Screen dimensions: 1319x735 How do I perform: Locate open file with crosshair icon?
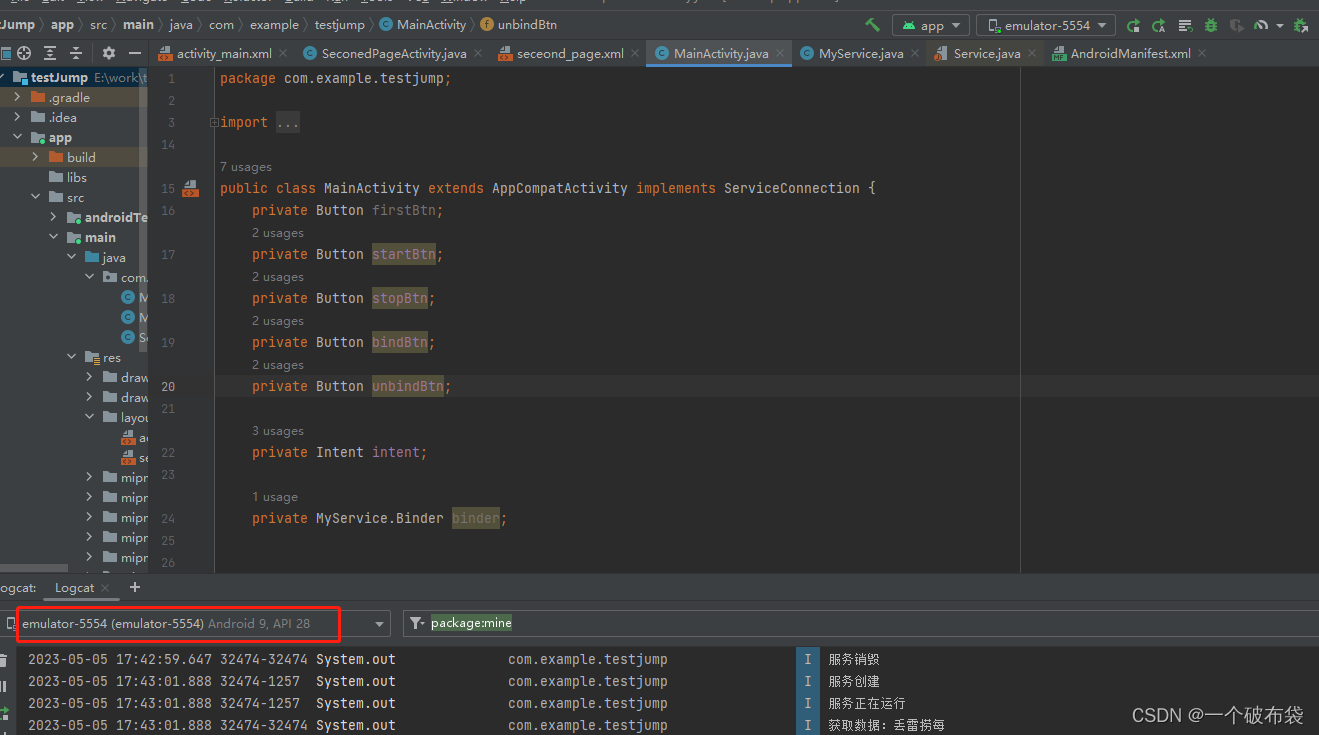(23, 53)
